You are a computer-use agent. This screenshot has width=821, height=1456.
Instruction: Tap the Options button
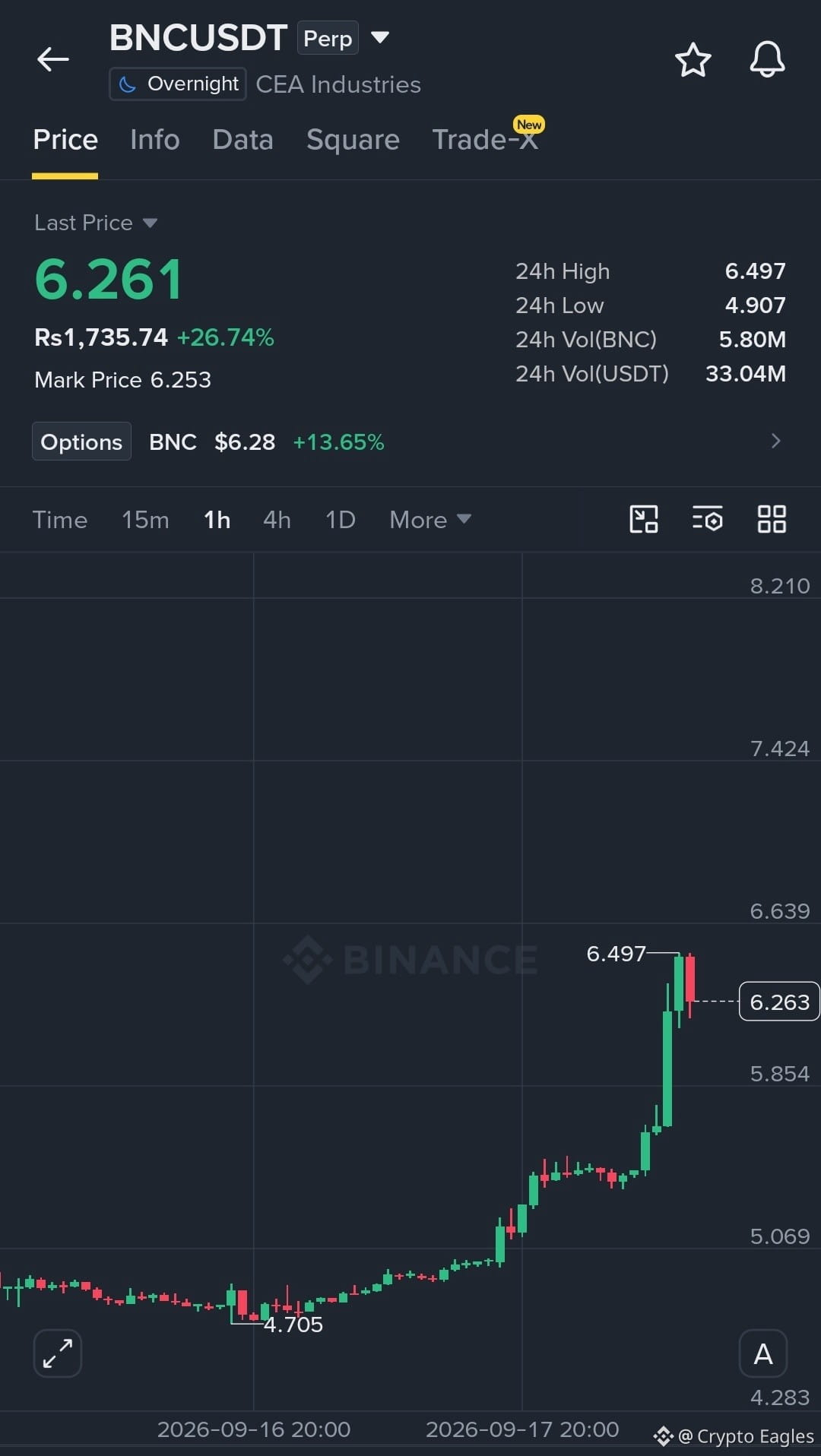(81, 442)
